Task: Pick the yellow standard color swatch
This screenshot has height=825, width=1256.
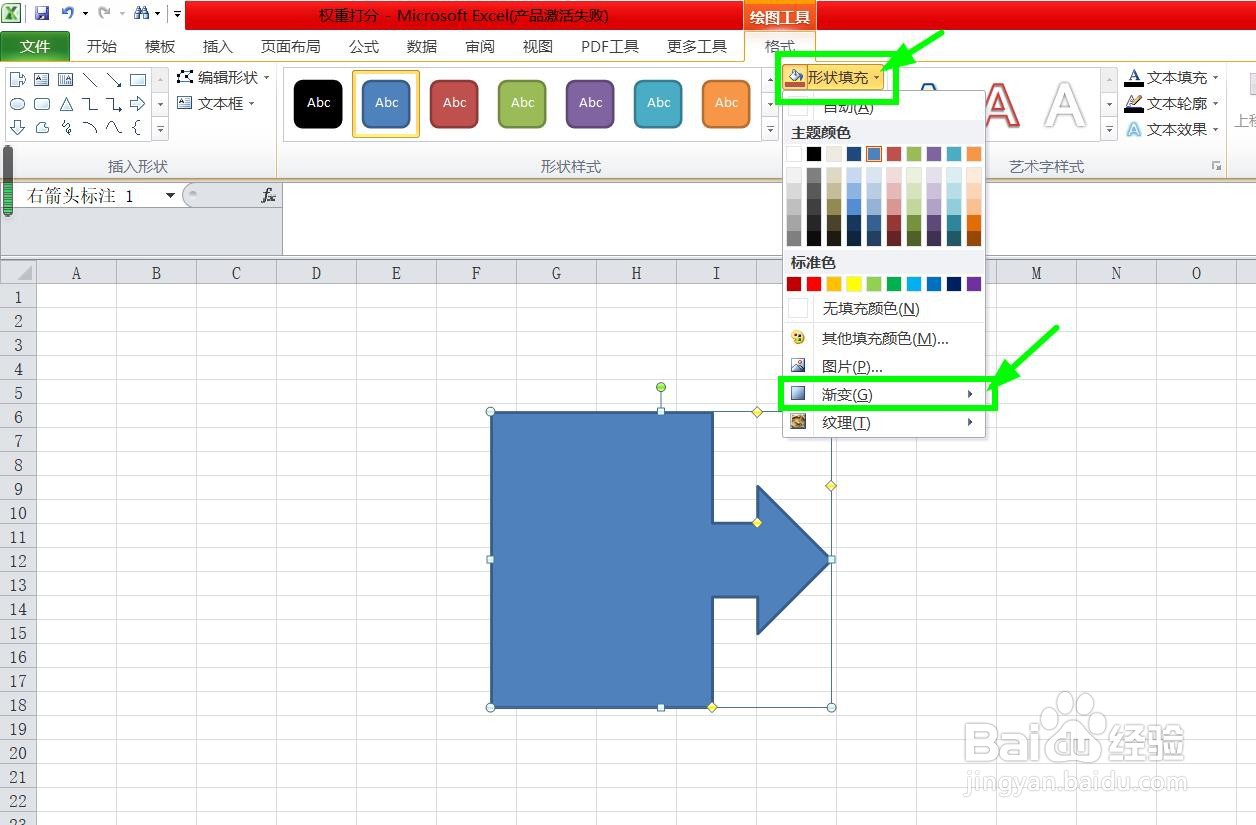Action: point(854,284)
